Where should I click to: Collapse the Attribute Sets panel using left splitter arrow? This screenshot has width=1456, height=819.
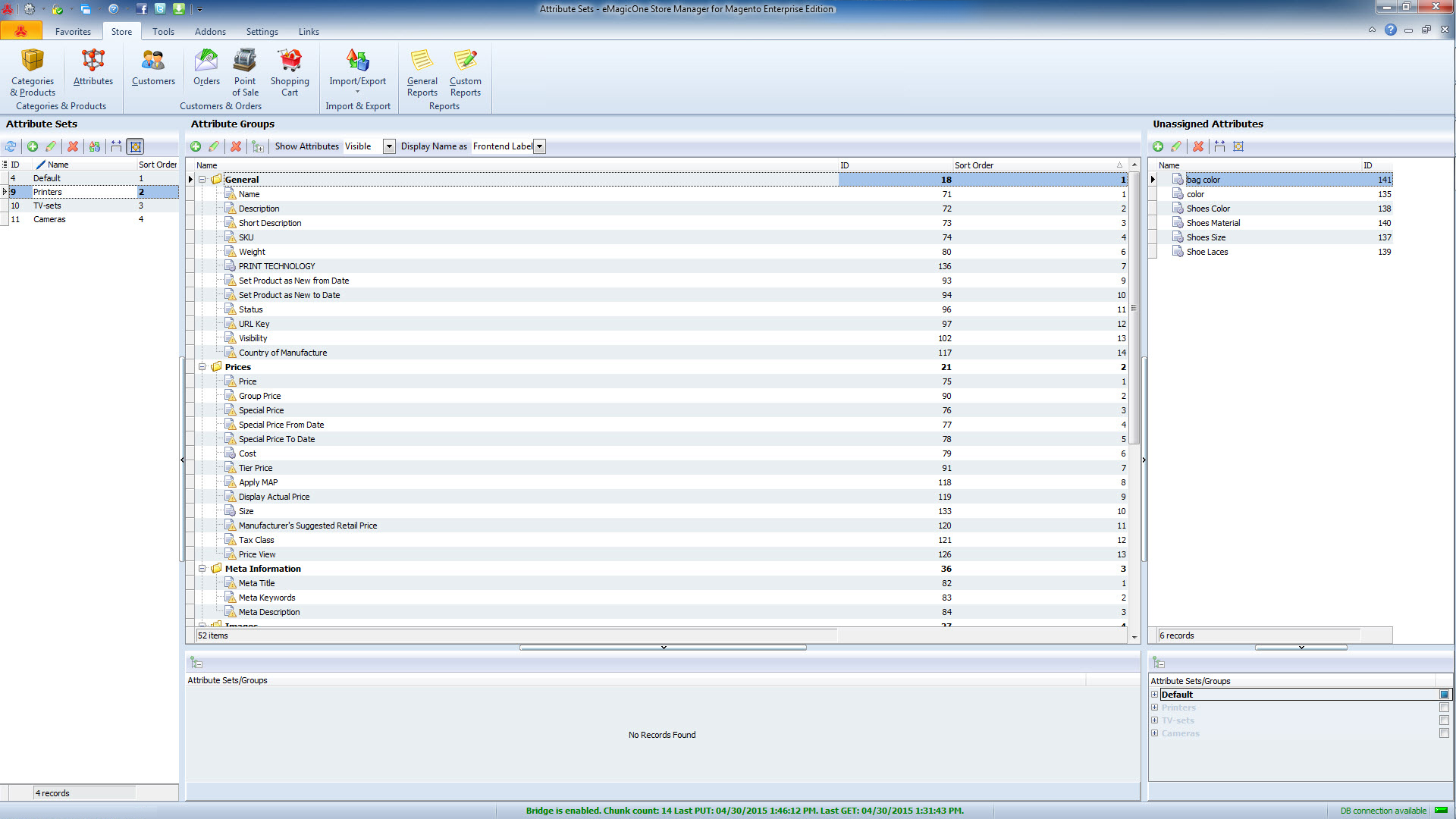point(182,460)
